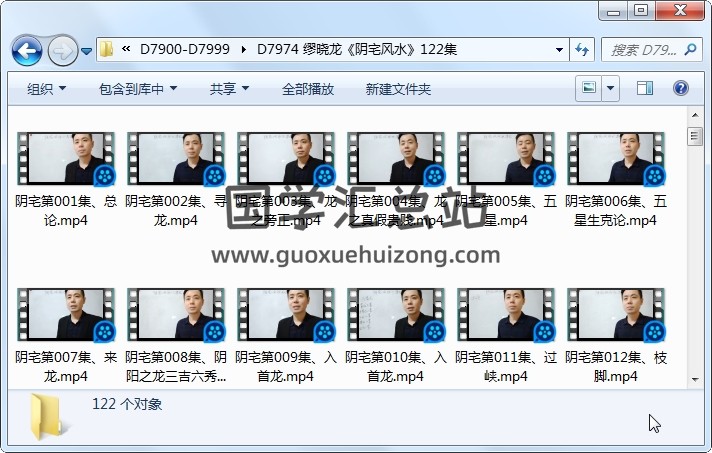The height and width of the screenshot is (453, 712).
Task: Click file name 阴宅第008集、阴阳之龙三吉六秀
Action: pyautogui.click(x=176, y=367)
